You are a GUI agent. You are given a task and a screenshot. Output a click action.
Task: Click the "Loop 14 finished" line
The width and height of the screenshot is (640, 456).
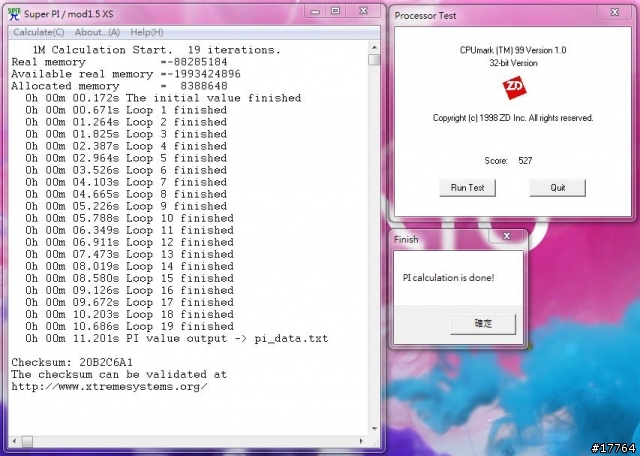129,266
